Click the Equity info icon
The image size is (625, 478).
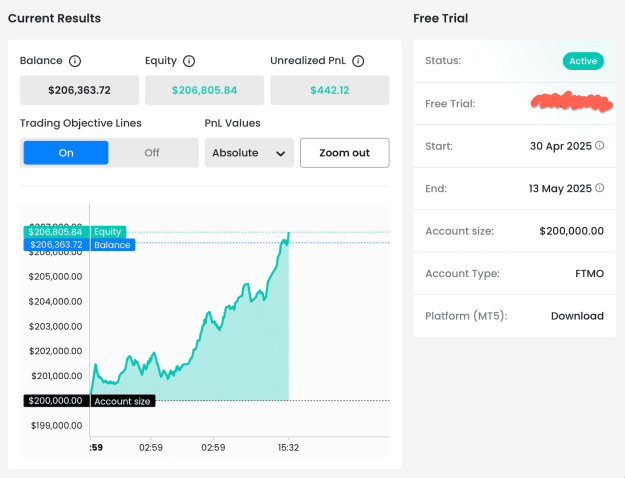pyautogui.click(x=189, y=61)
